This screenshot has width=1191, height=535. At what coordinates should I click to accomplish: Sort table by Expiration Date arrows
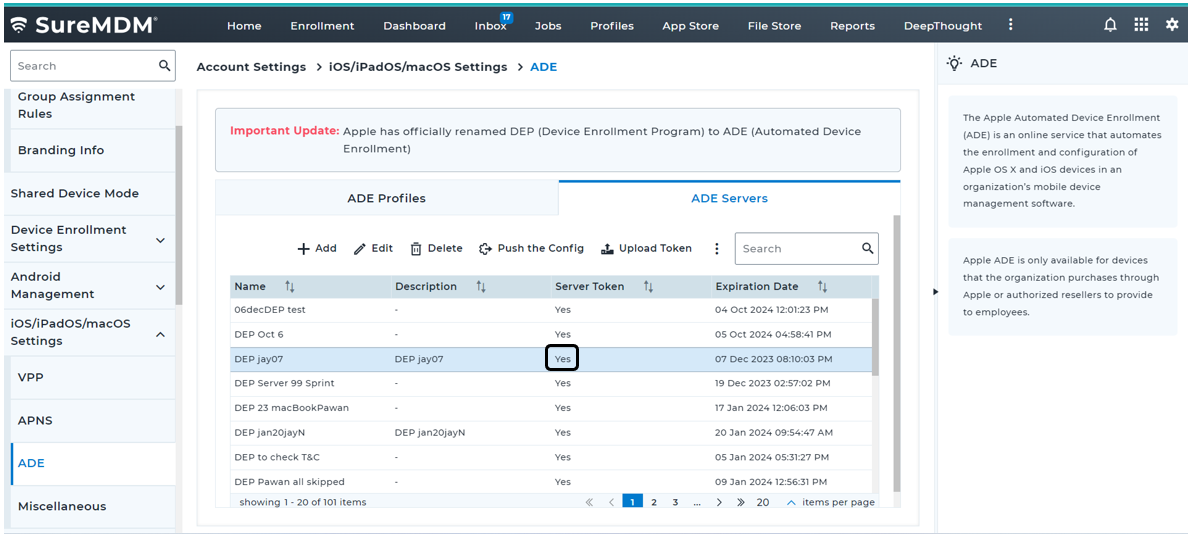click(823, 286)
